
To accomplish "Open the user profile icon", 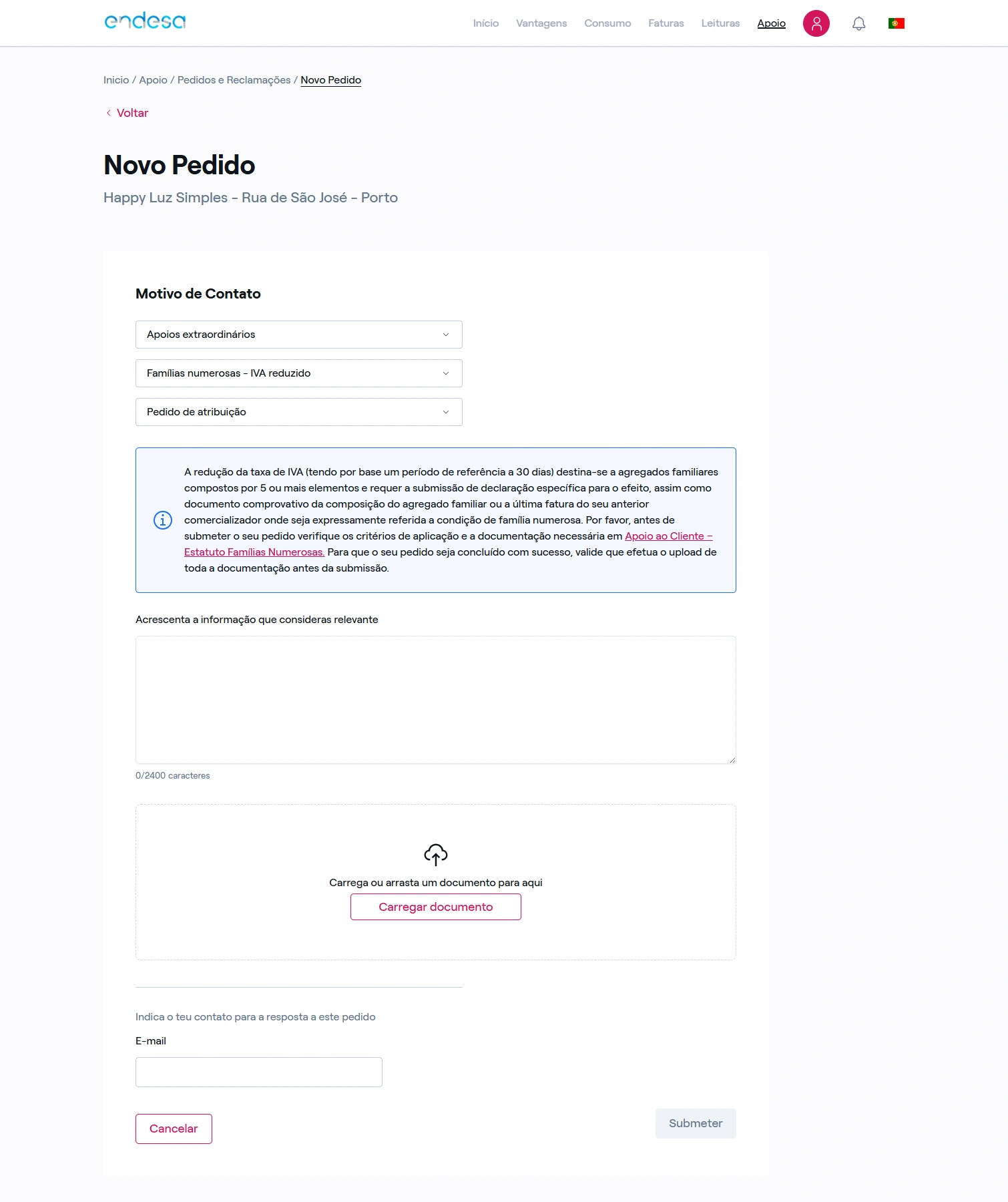I will coord(816,23).
